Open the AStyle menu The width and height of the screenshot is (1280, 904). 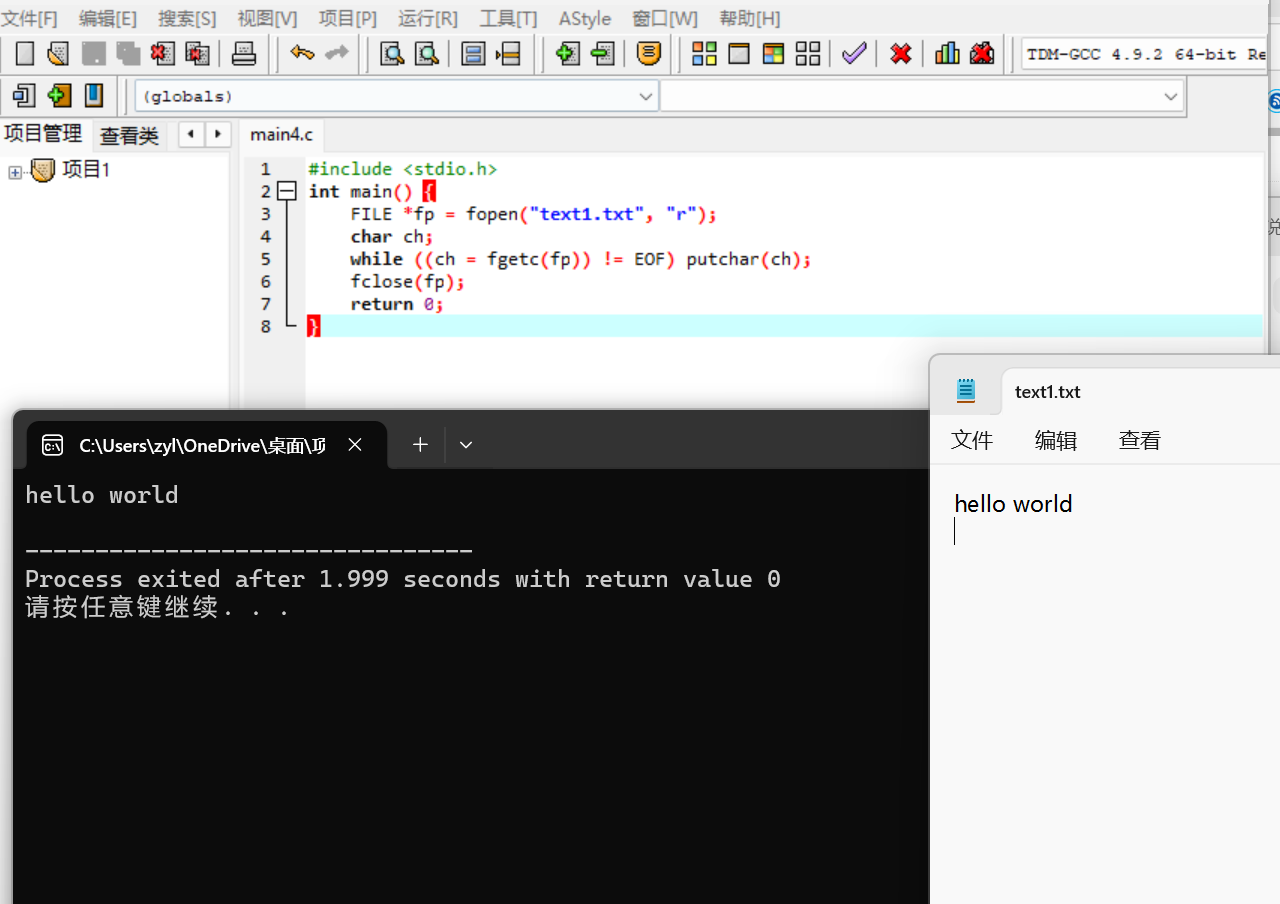585,18
